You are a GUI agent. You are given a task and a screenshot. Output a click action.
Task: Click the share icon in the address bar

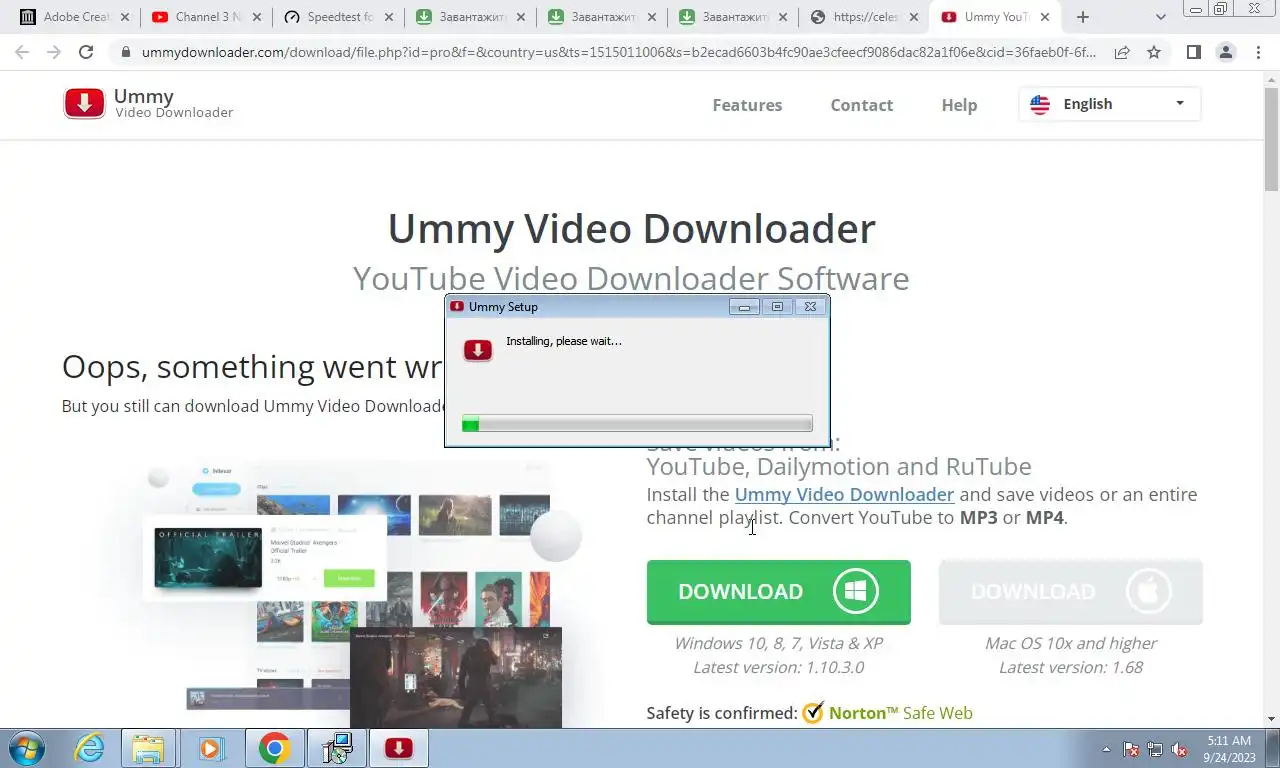[1122, 52]
